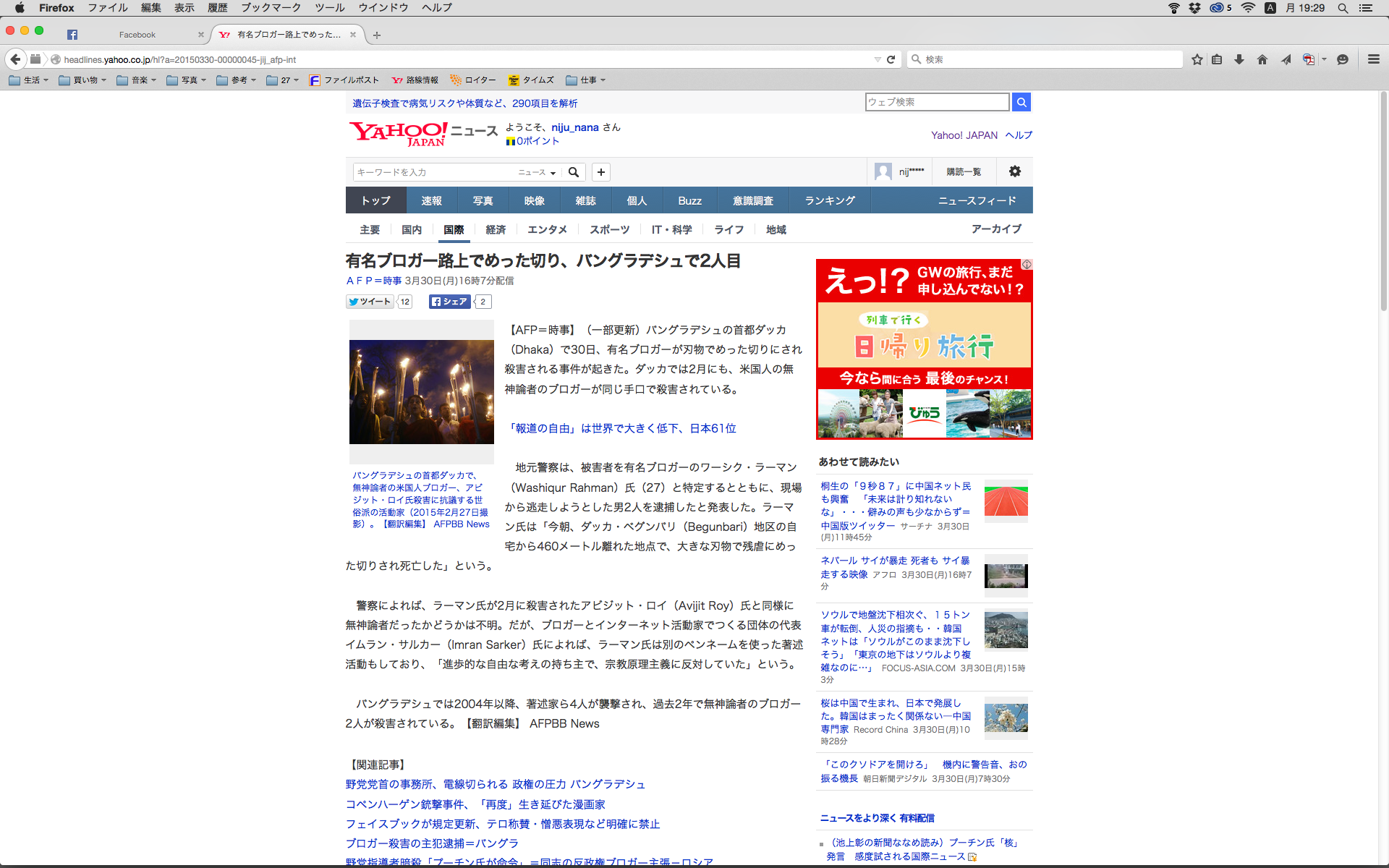Screen dimensions: 1389x868
Task: Click the Firefox reload page icon
Action: point(891,59)
